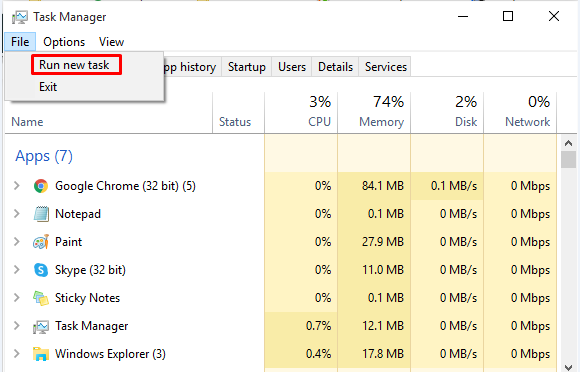This screenshot has height=372, width=580.
Task: Click the Task Manager process icon
Action: [x=41, y=327]
